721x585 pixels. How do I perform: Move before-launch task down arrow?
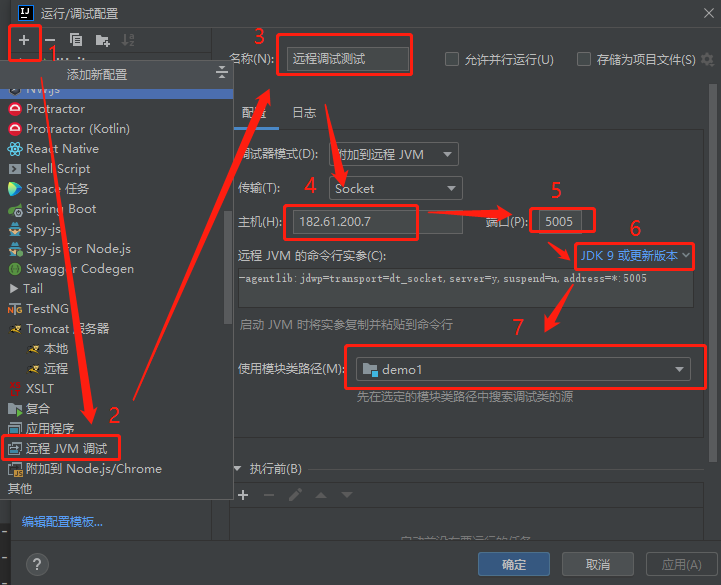pyautogui.click(x=347, y=495)
